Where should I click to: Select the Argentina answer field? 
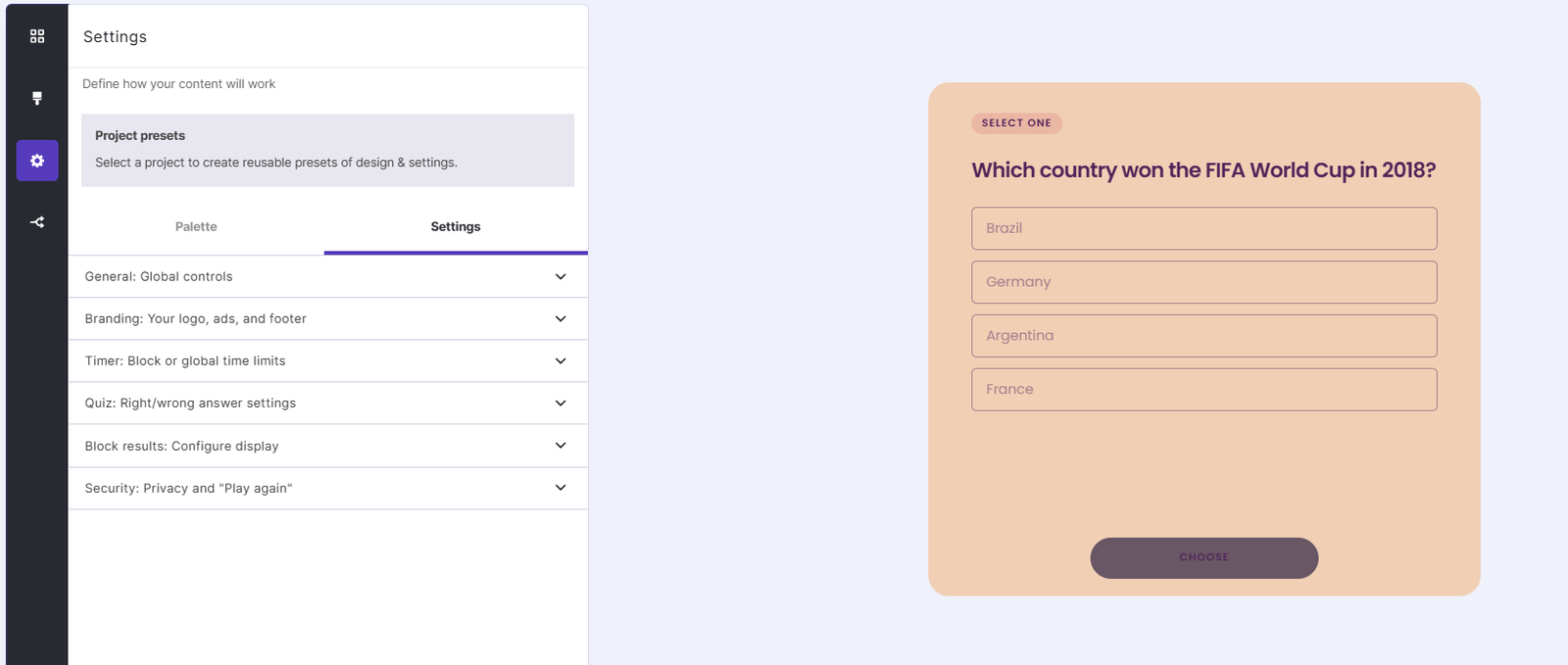click(1203, 336)
